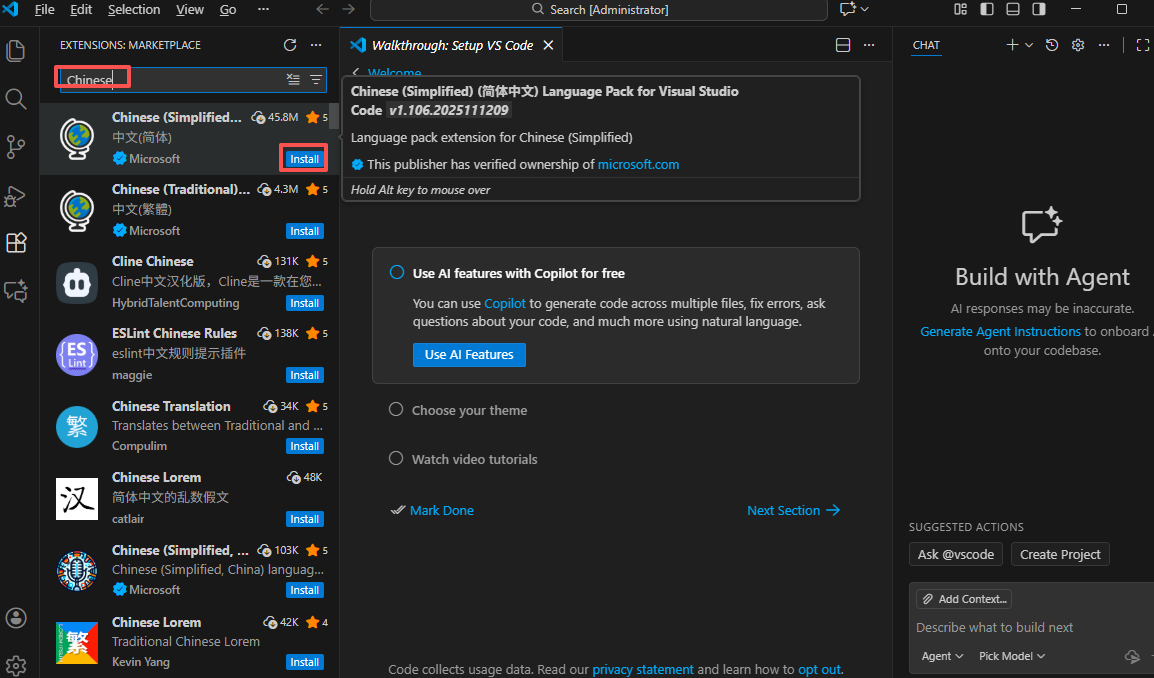
Task: Toggle the primary side bar visibility
Action: pyautogui.click(x=987, y=10)
